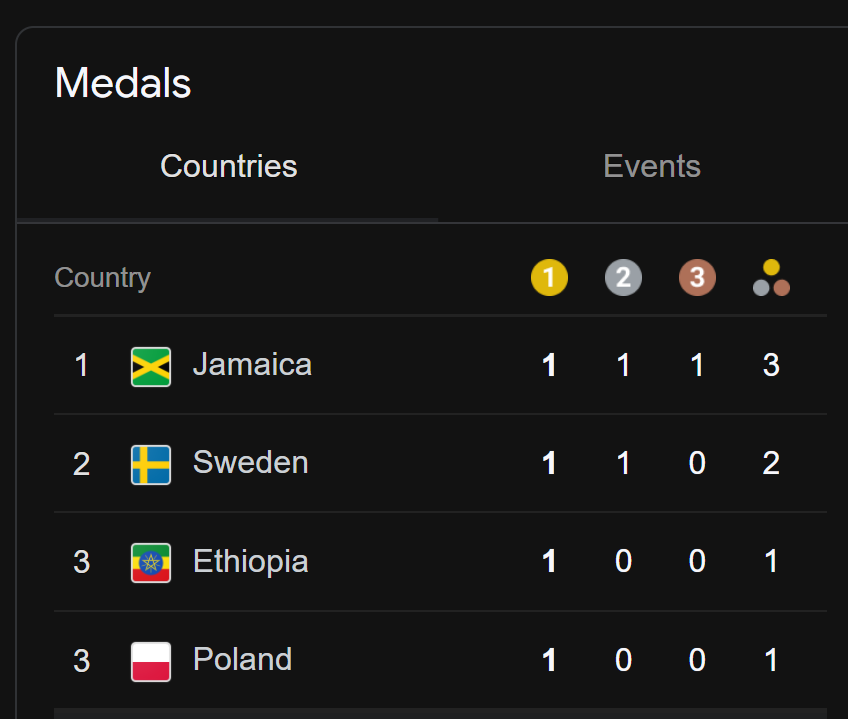The height and width of the screenshot is (719, 848).
Task: Click Sweden's total medal count of 2
Action: coord(771,464)
